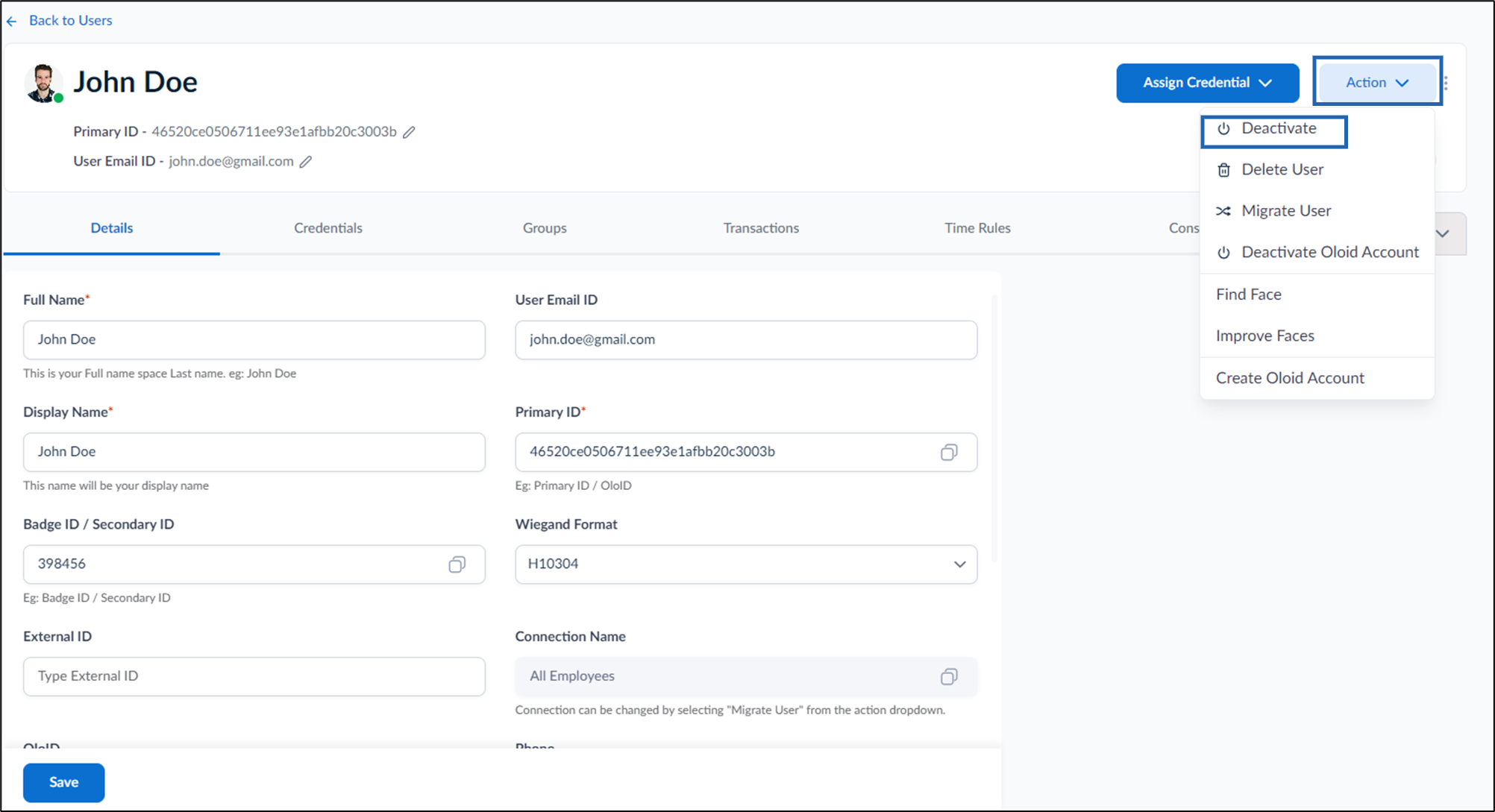This screenshot has width=1495, height=812.
Task: Click the form's vertical scrollbar
Action: [994, 429]
